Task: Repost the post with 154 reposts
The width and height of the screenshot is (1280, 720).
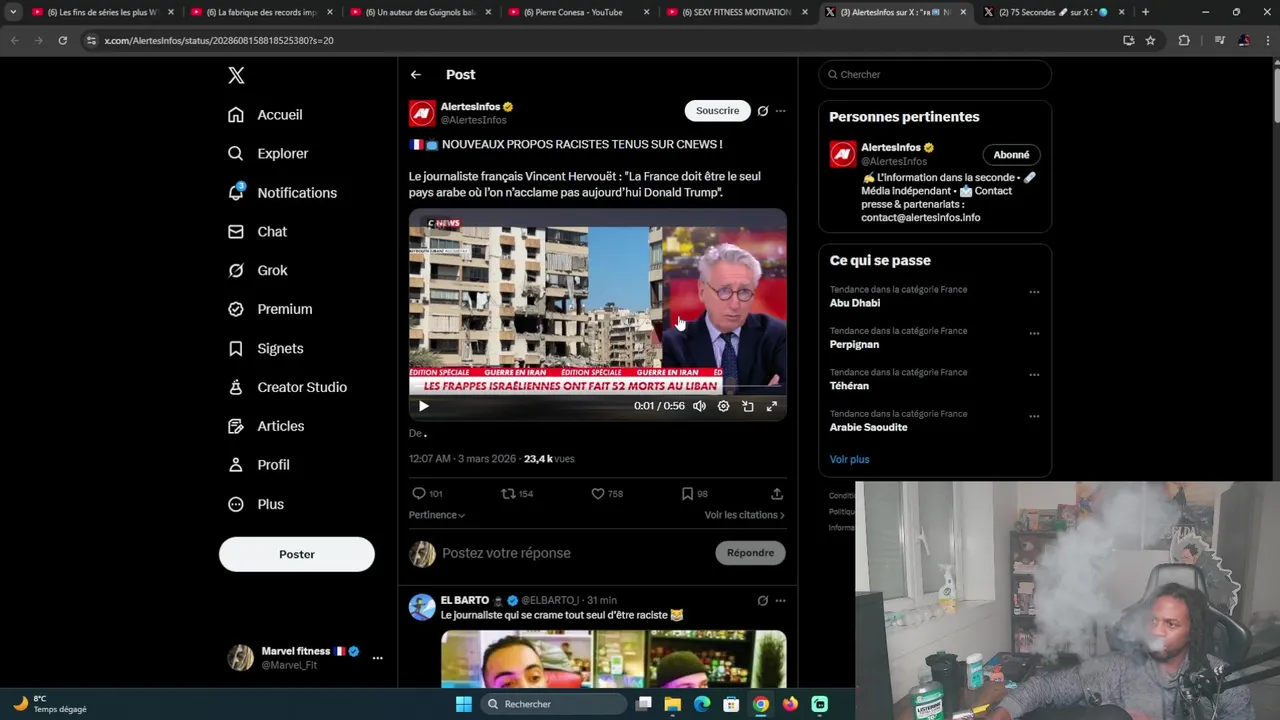Action: (x=508, y=494)
